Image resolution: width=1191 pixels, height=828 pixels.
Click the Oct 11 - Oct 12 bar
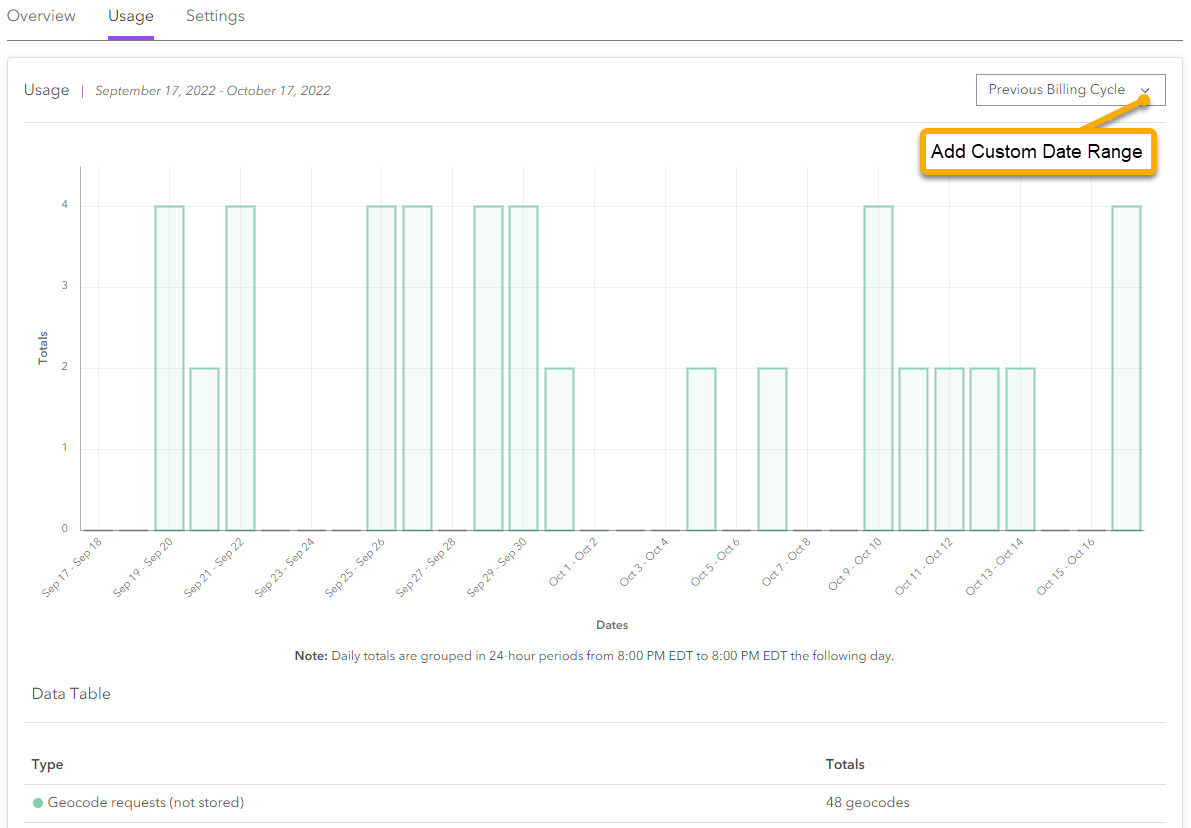[949, 448]
